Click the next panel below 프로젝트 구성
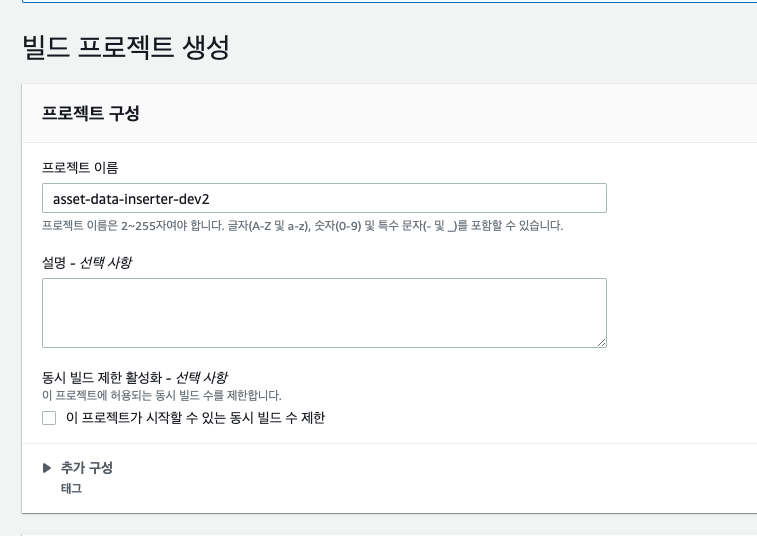The width and height of the screenshot is (757, 536). [390, 531]
